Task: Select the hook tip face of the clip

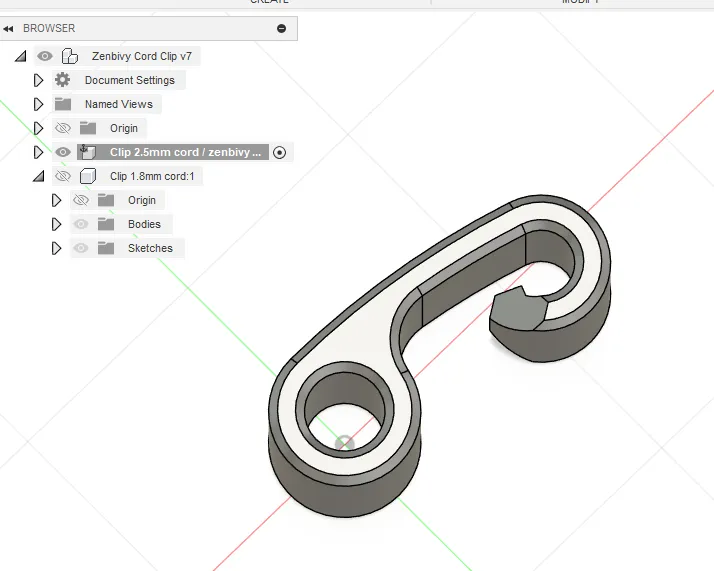Action: click(517, 309)
